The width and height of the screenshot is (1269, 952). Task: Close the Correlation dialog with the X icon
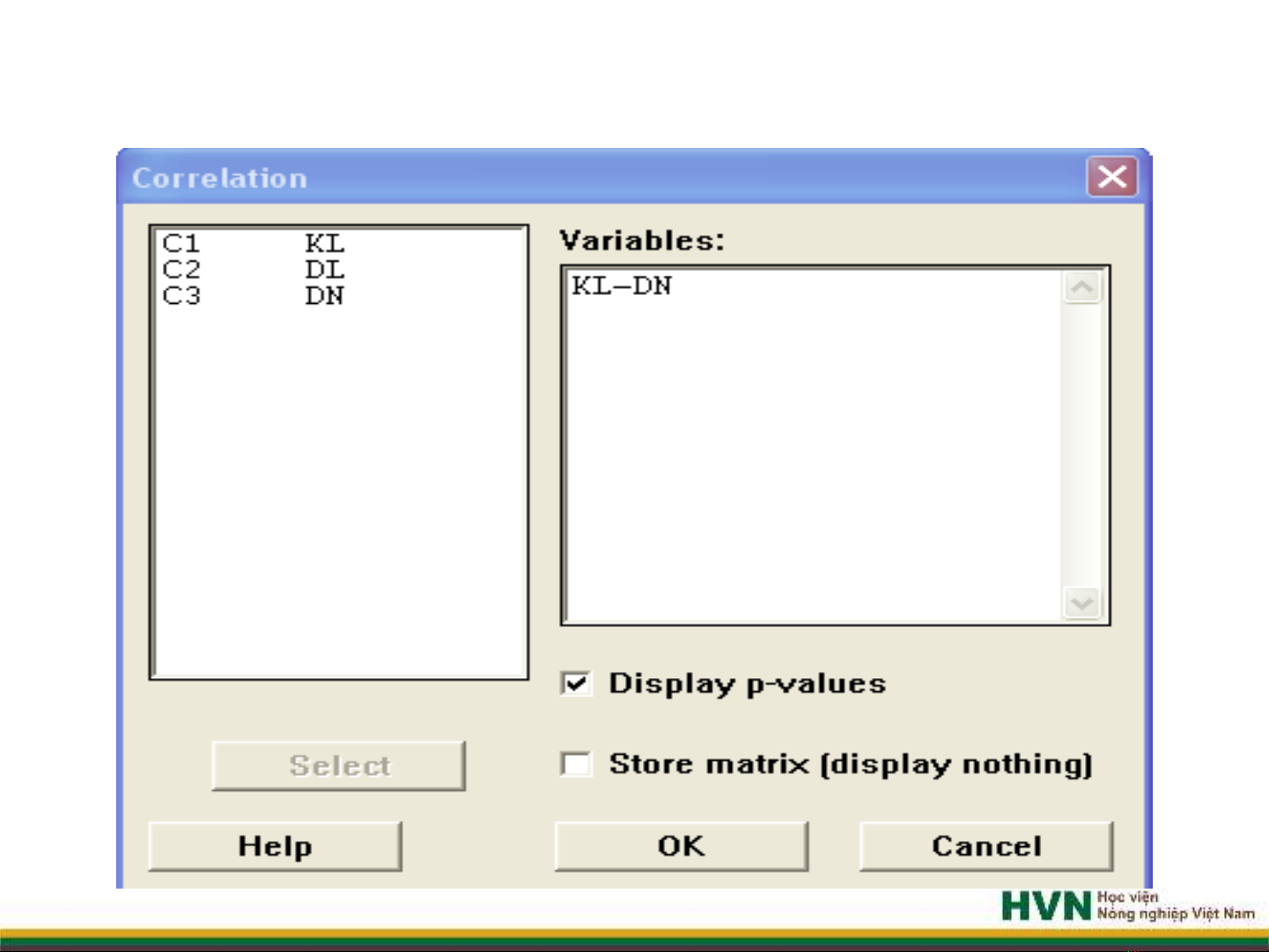(1111, 177)
